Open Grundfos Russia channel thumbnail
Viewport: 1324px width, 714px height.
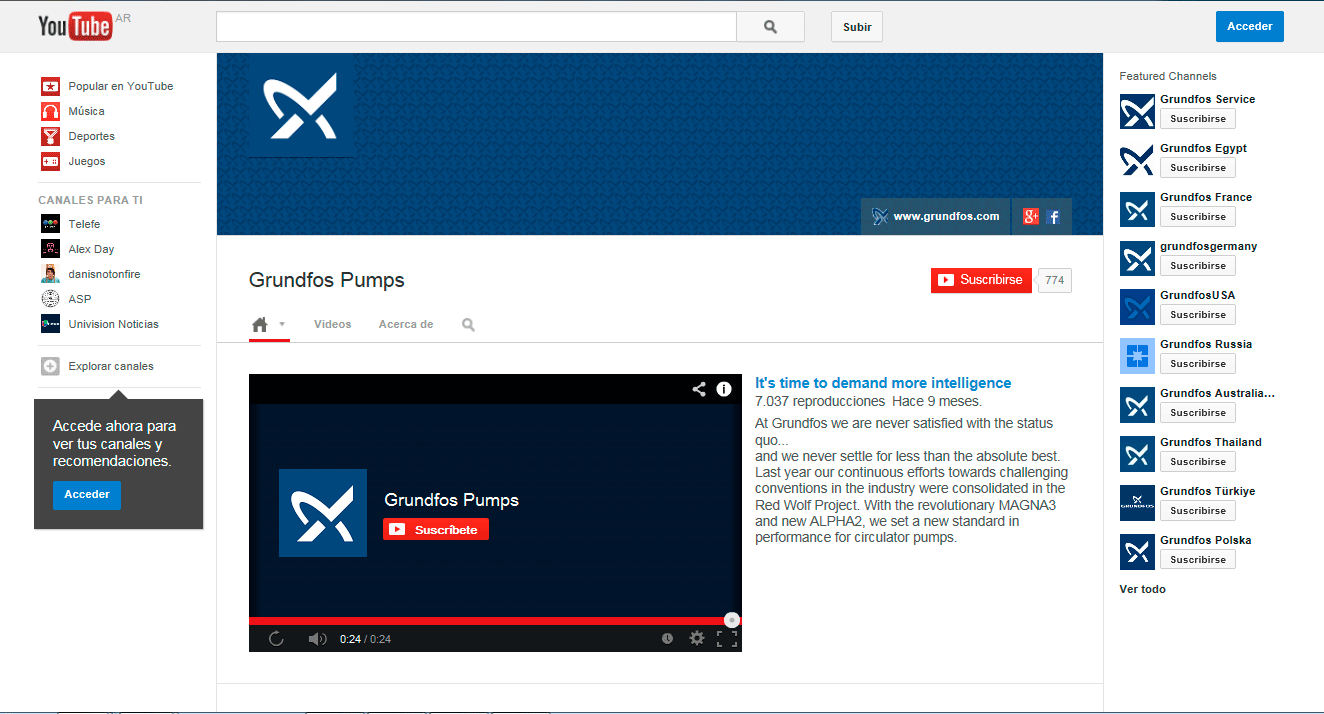coord(1137,356)
